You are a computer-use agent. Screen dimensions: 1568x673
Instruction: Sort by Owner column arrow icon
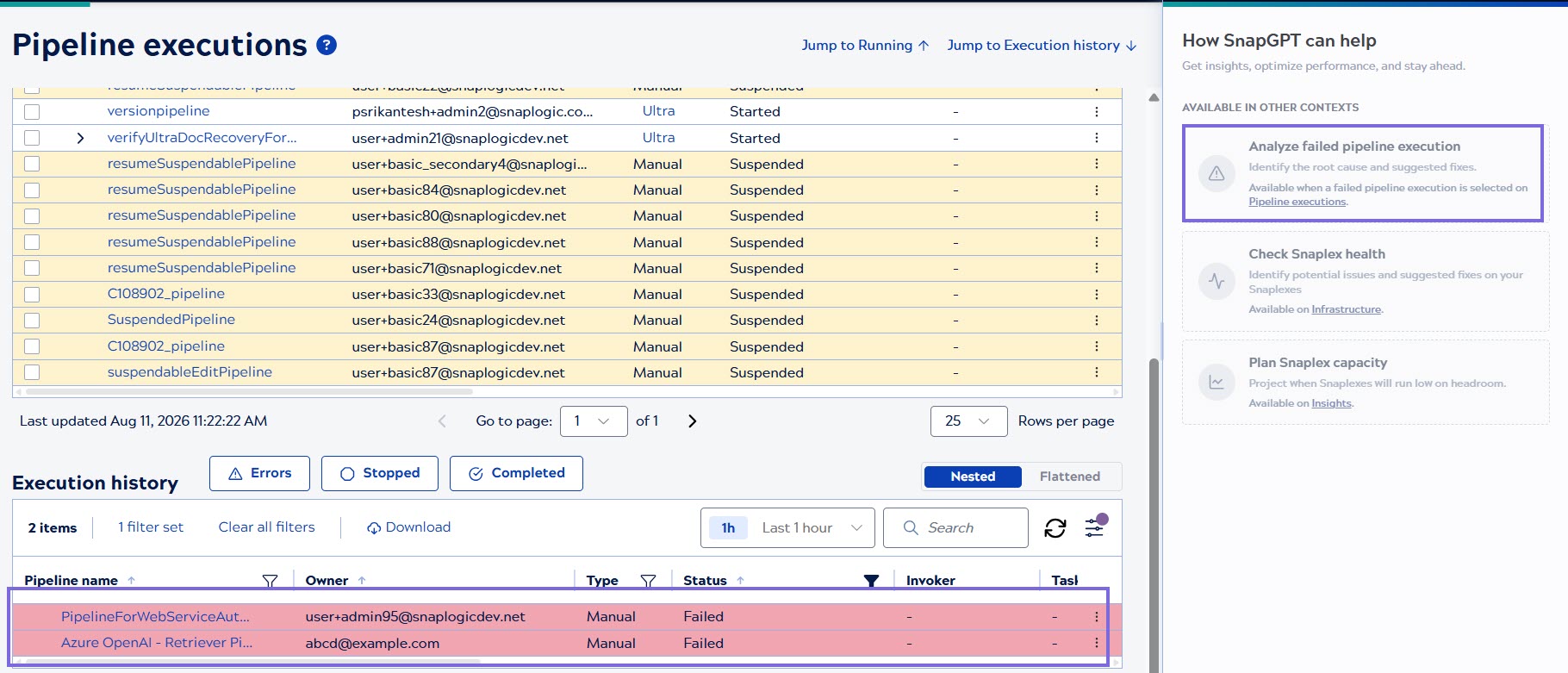(362, 581)
